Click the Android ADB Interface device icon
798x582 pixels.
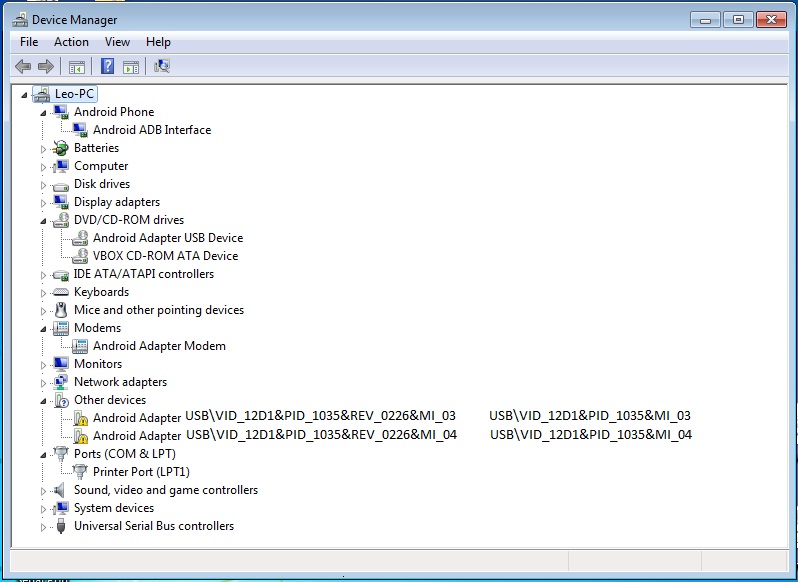point(80,130)
